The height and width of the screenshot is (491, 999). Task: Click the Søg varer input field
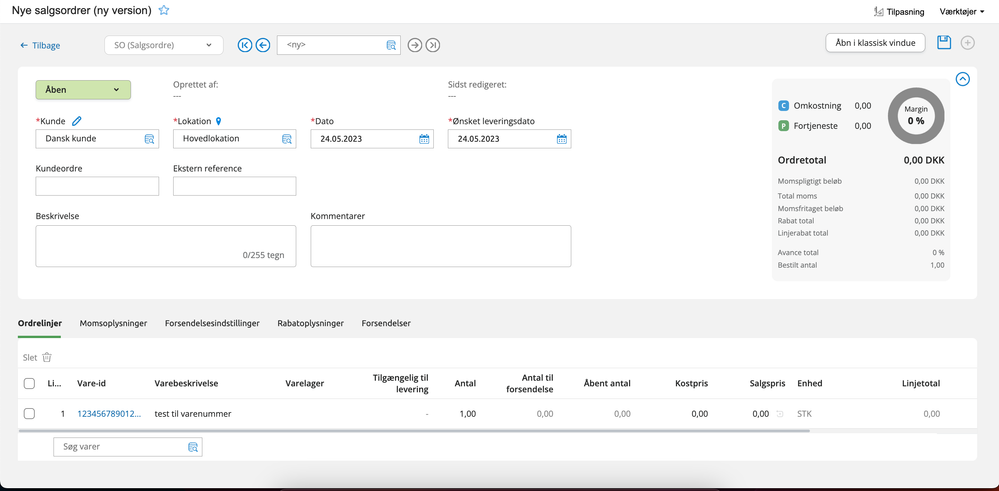point(127,447)
